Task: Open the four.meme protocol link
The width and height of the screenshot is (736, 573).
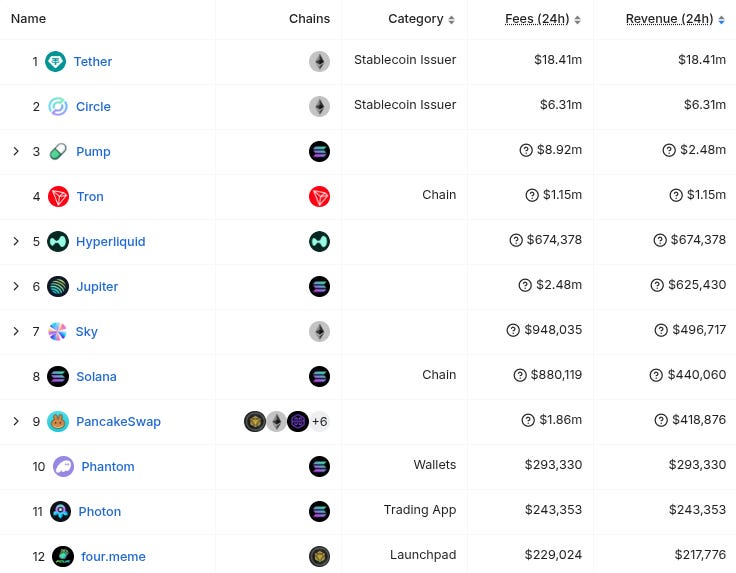Action: pos(114,557)
